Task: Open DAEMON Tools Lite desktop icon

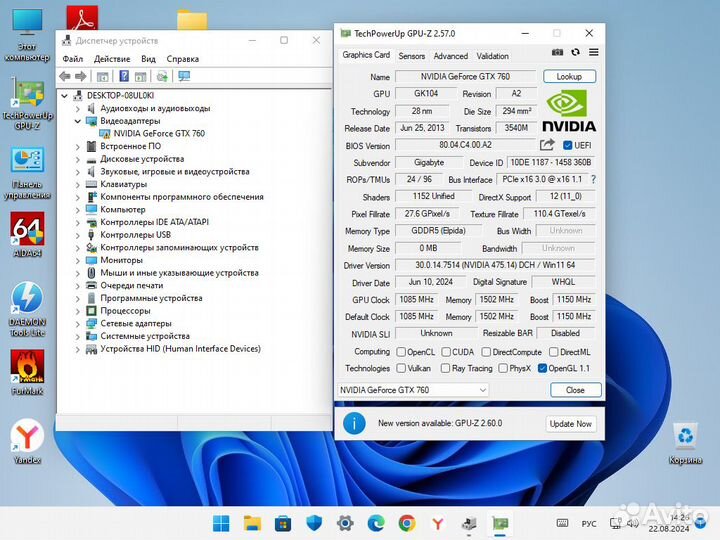Action: tap(28, 309)
